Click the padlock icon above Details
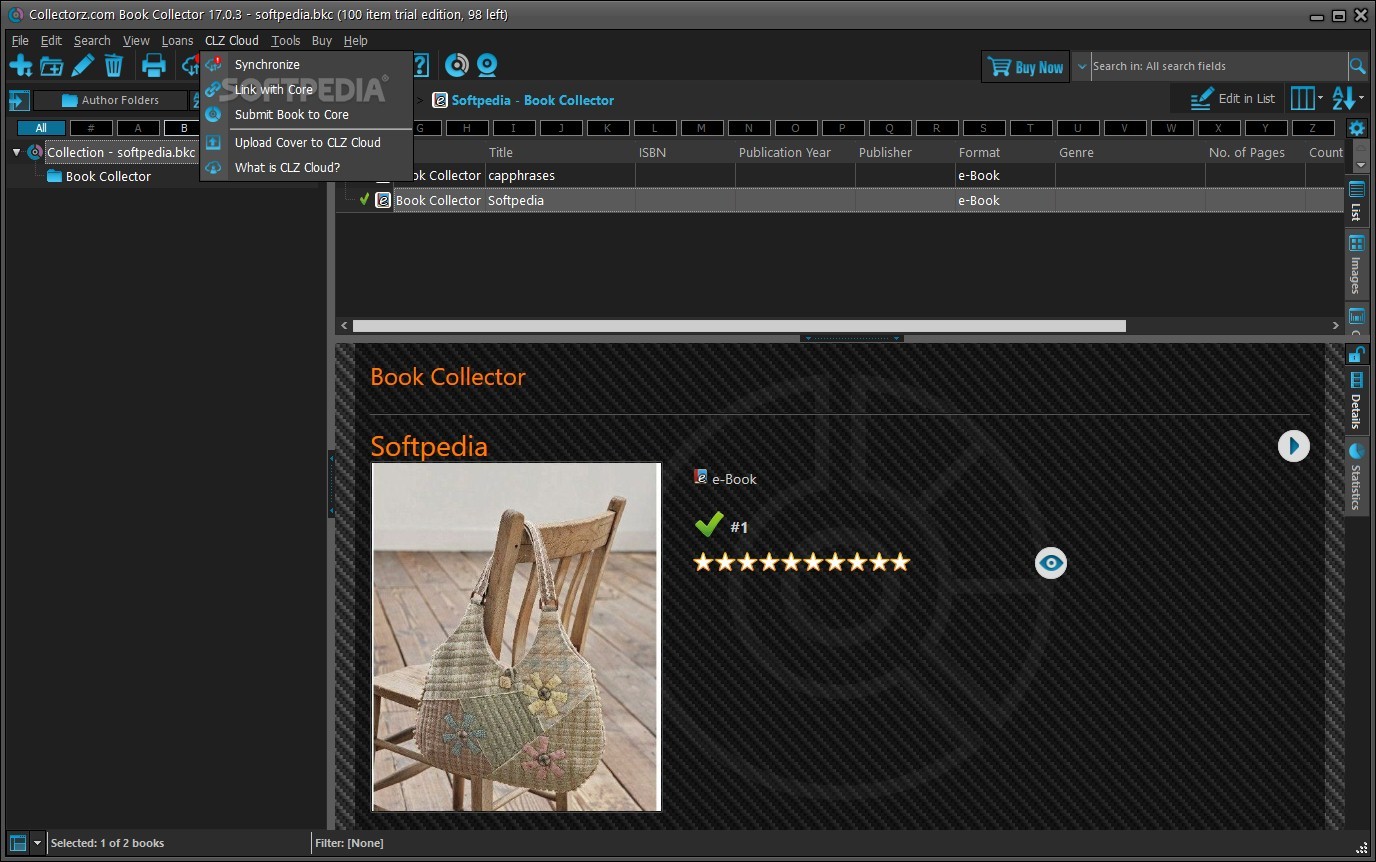The height and width of the screenshot is (862, 1376). 1356,353
